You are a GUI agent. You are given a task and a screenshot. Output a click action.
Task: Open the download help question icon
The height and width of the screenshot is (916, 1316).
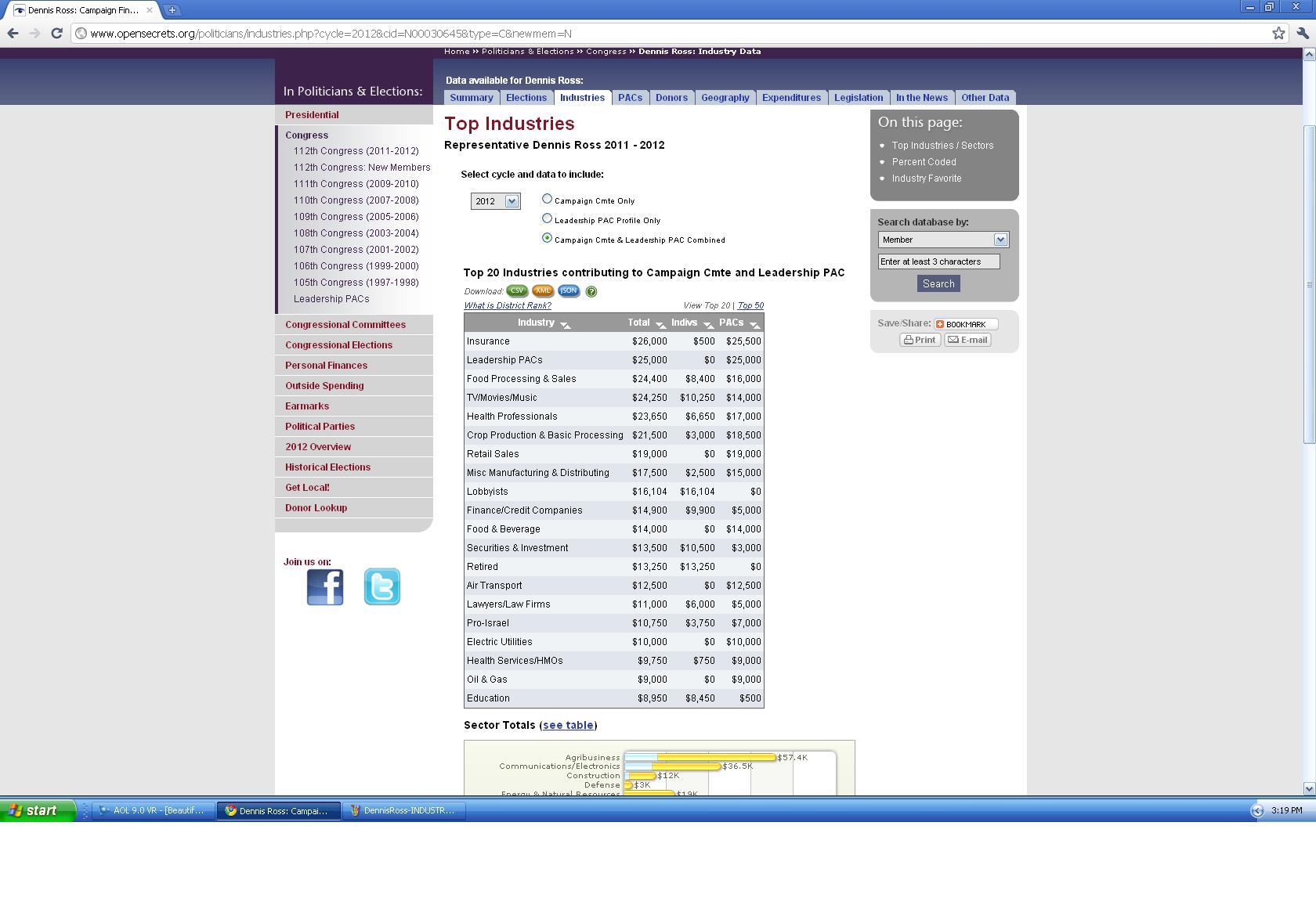591,291
